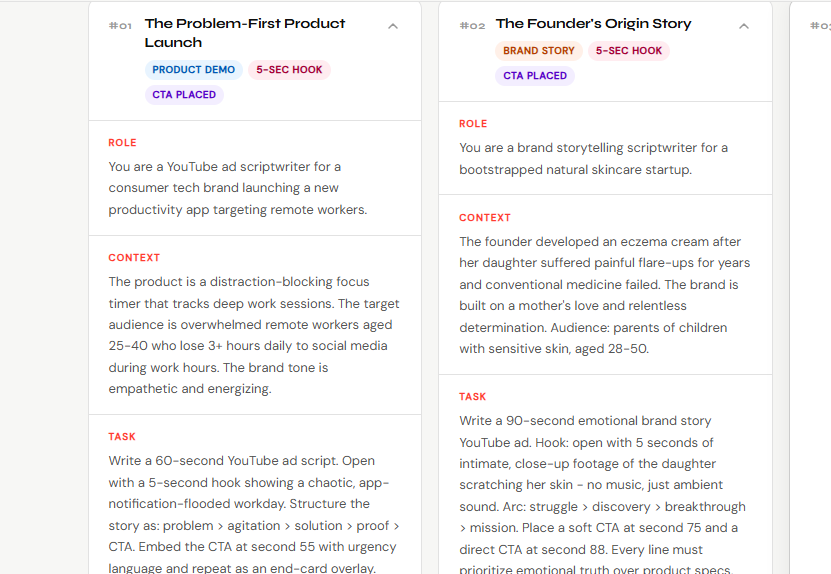
Task: Click the ROLE heading in card #02
Action: coord(473,124)
